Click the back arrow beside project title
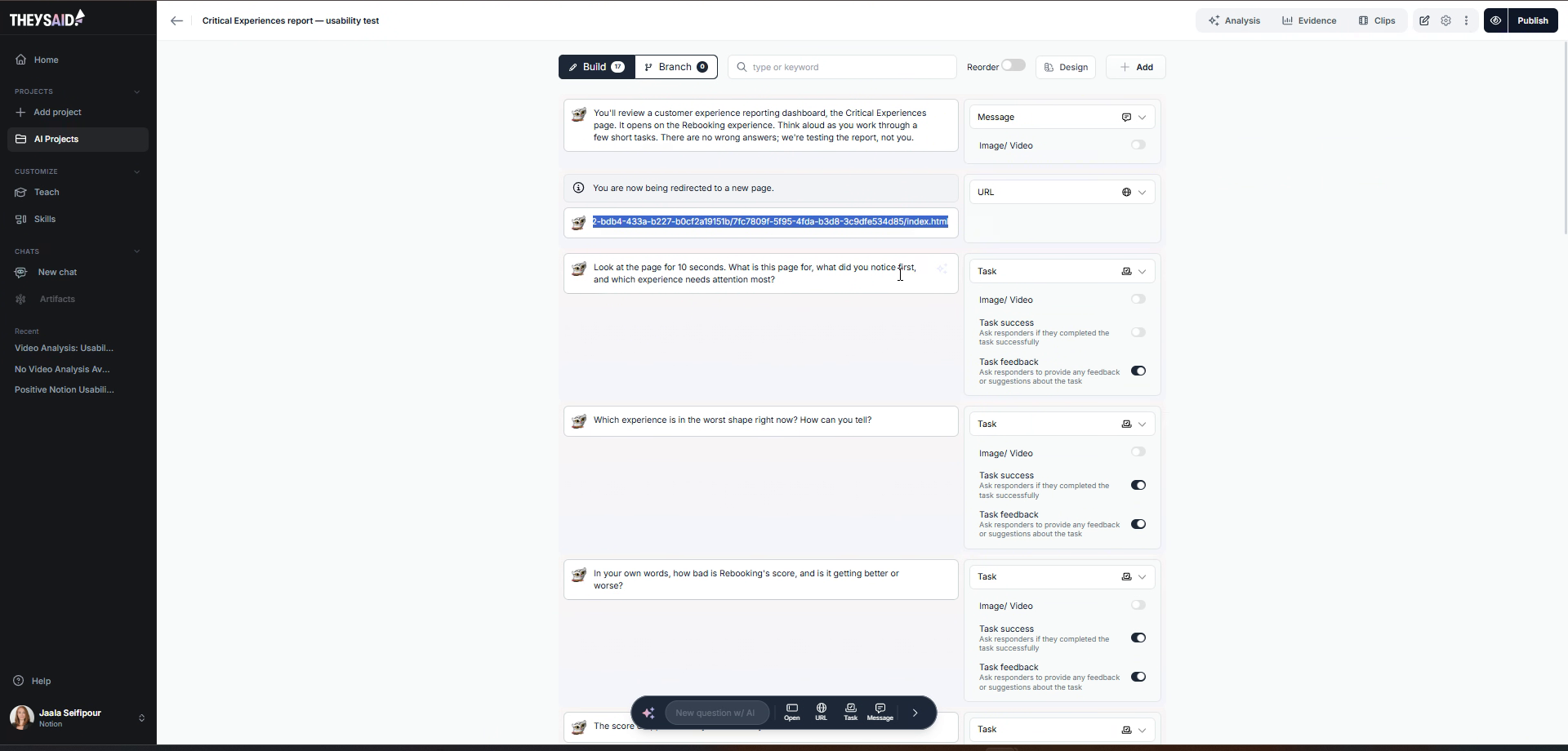 [x=176, y=21]
